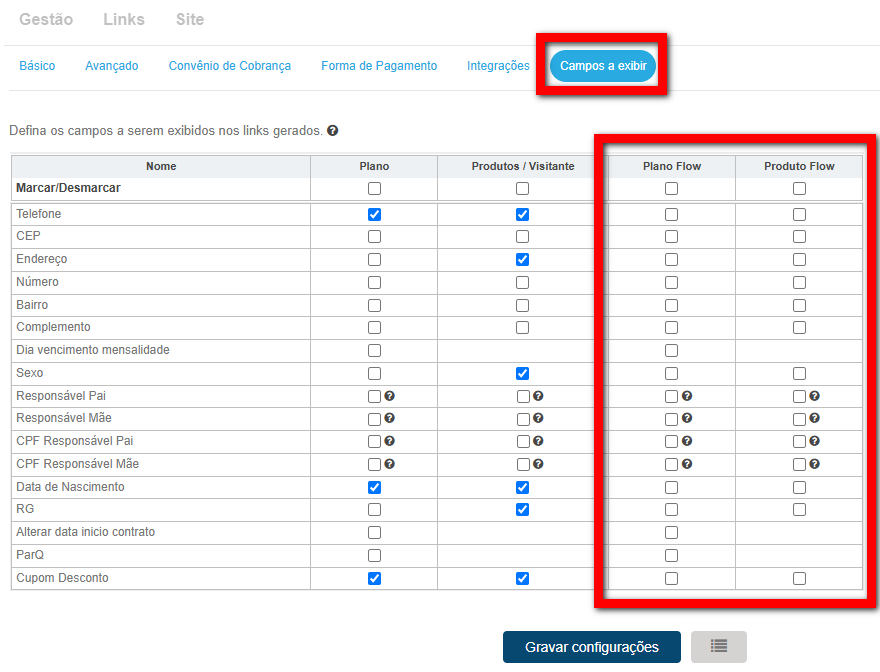Click help icon for Responsável Mãe Produtos / Visitante column
This screenshot has width=880, height=672.
538,419
